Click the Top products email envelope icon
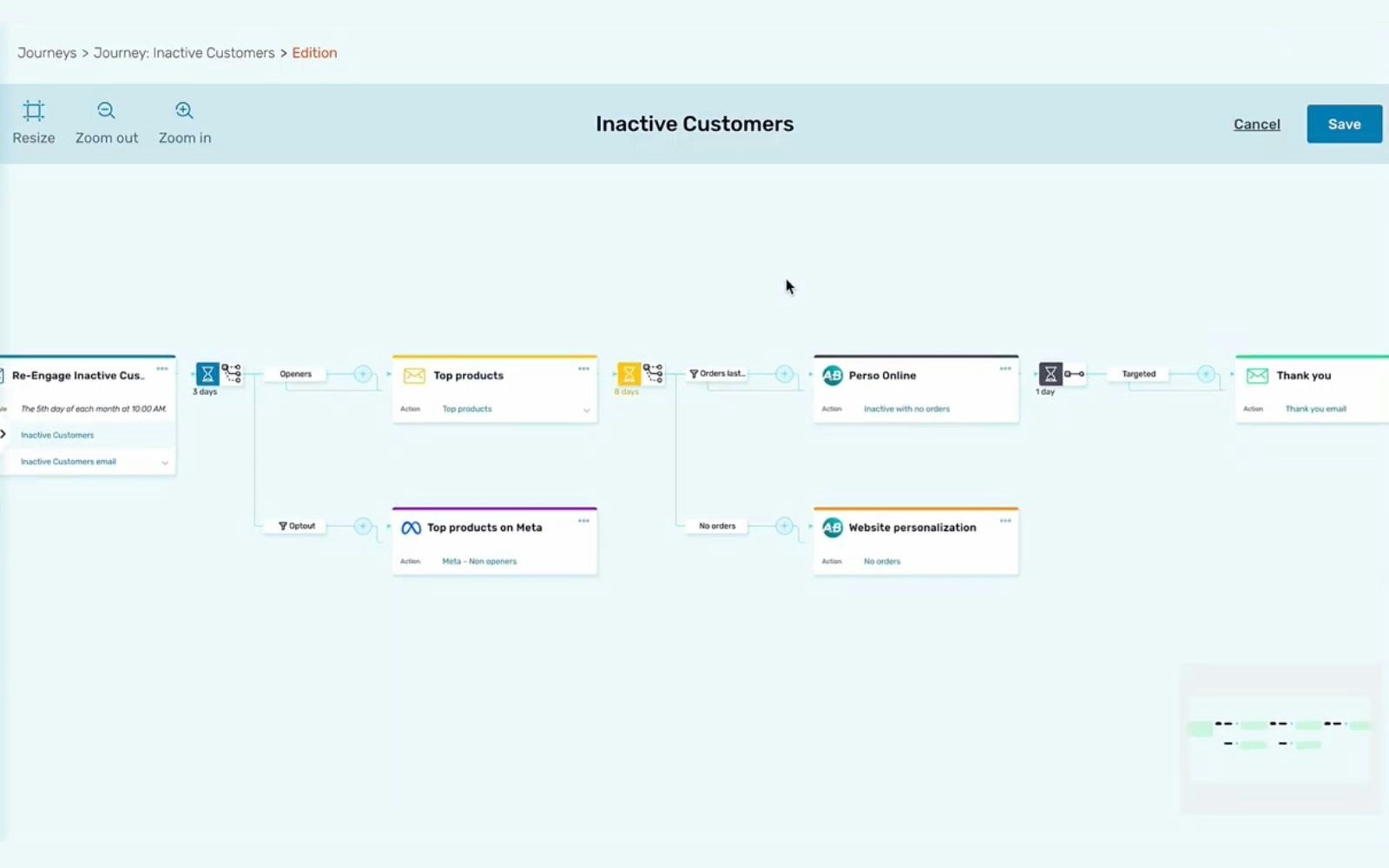This screenshot has height=868, width=1389. coord(414,376)
